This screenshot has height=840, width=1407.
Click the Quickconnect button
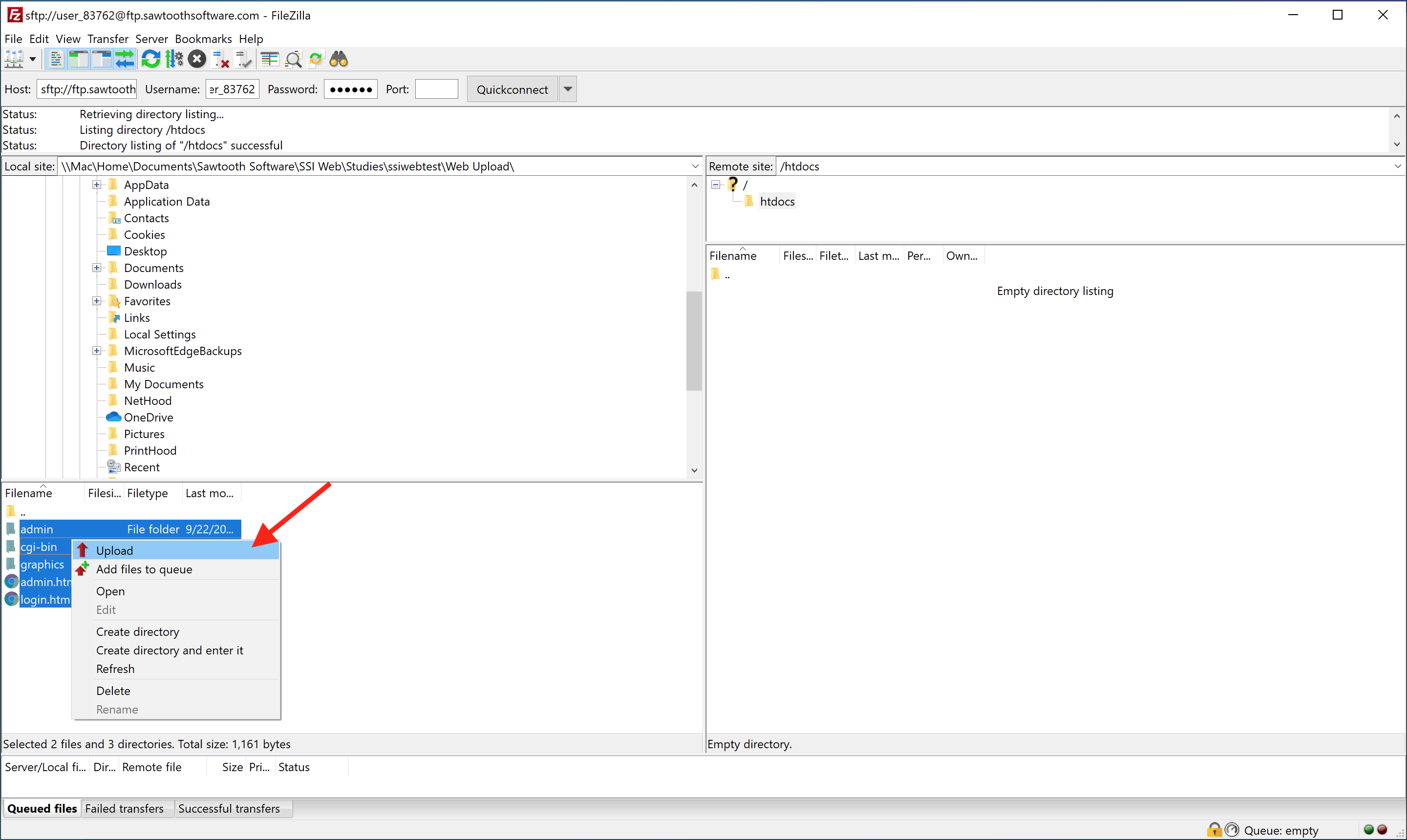pyautogui.click(x=512, y=89)
